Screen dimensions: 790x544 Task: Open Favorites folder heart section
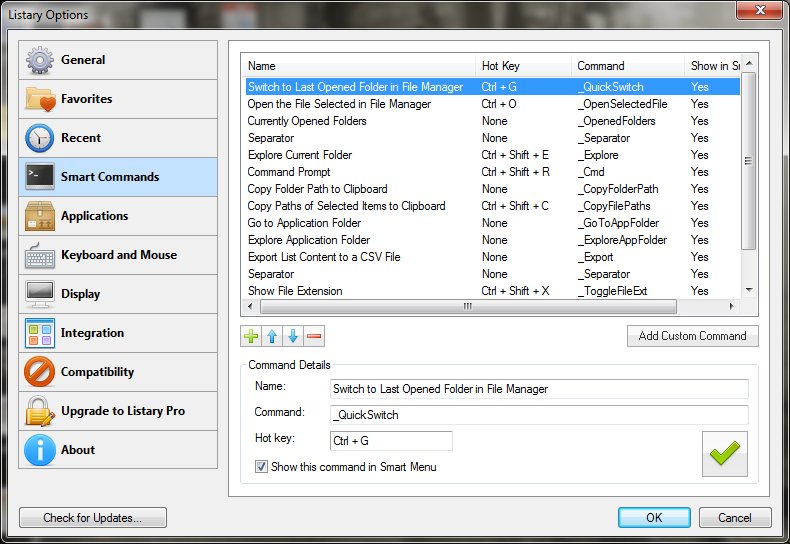117,99
